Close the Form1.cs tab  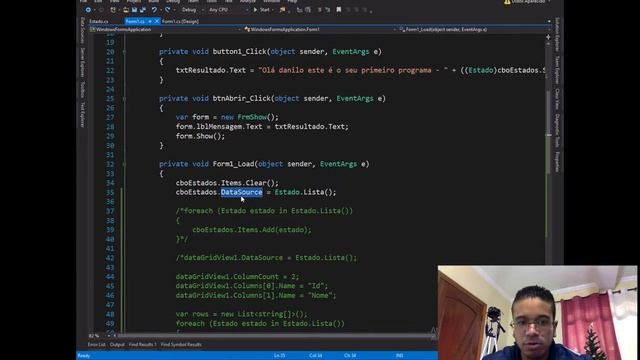(157, 21)
